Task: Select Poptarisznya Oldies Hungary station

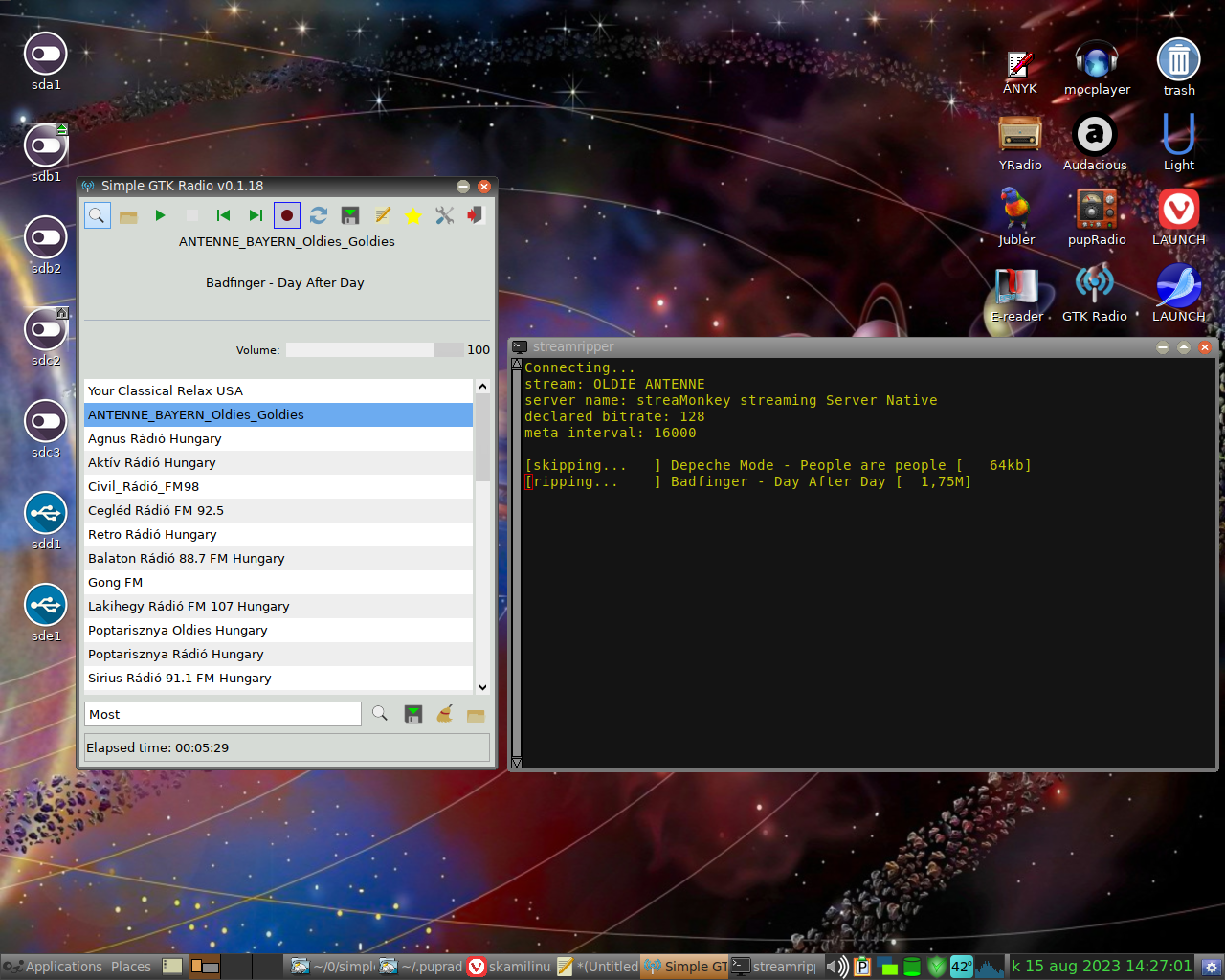Action: 278,630
